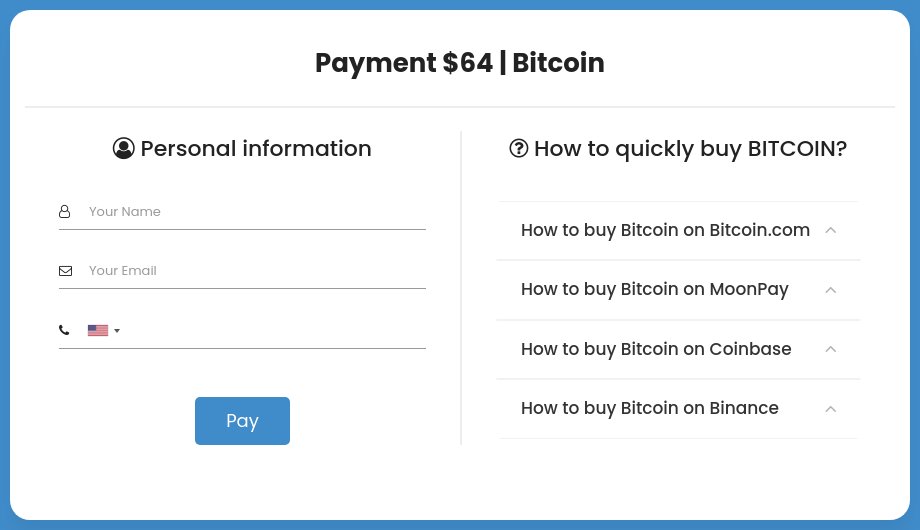Open "How to buy Bitcoin on Bitcoin.com"
Image resolution: width=920 pixels, height=530 pixels.
pyautogui.click(x=665, y=231)
